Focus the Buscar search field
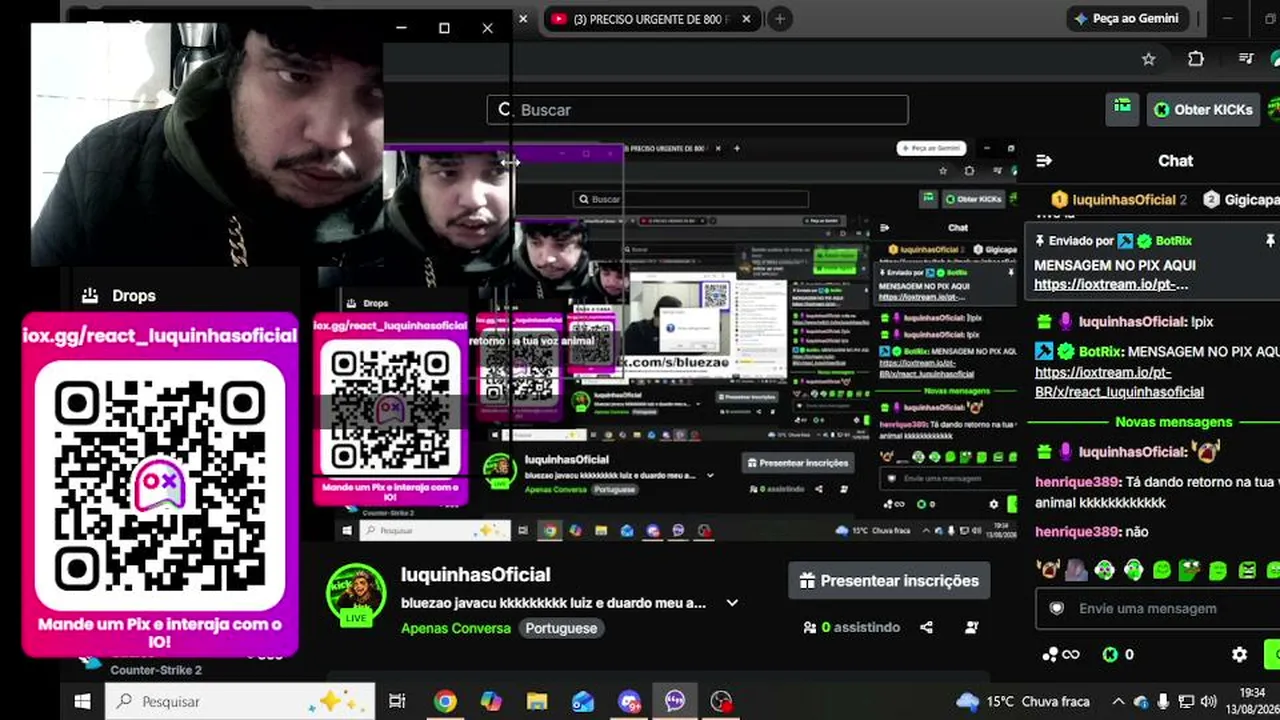Screen dimensions: 1280x720 (697, 110)
